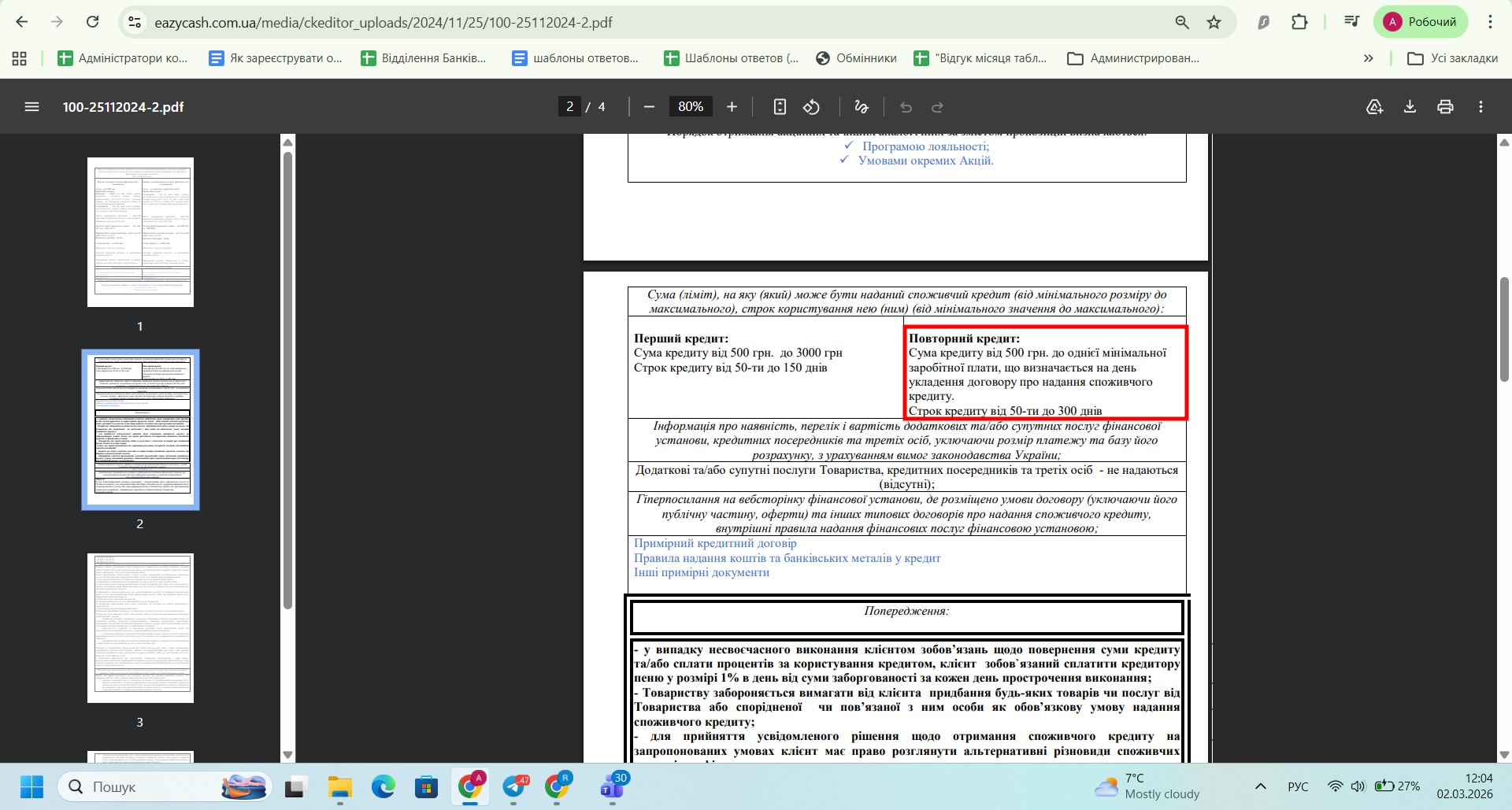The width and height of the screenshot is (1512, 810).
Task: Undo the last PDF annotation
Action: pyautogui.click(x=906, y=107)
